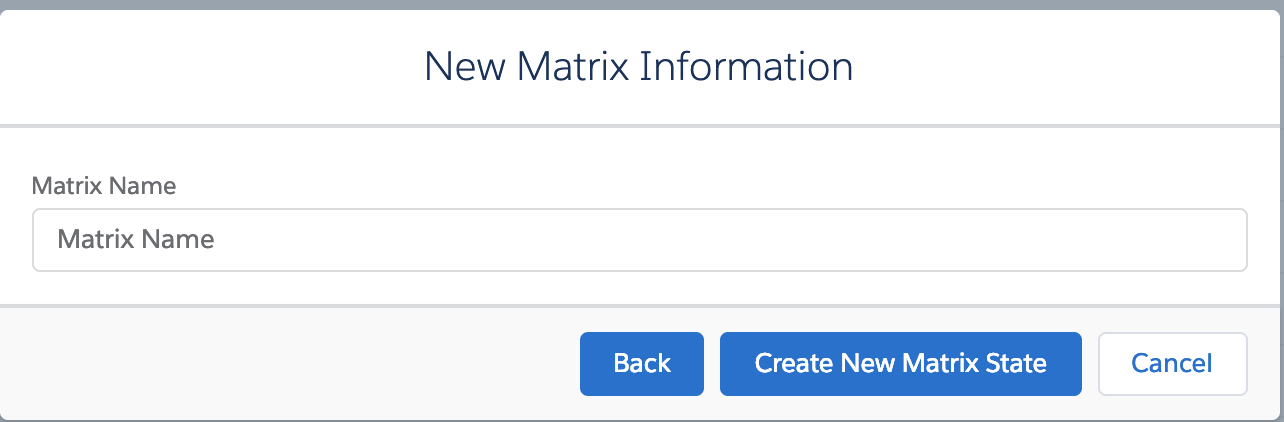
Task: Click the dialog title text
Action: click(x=639, y=67)
